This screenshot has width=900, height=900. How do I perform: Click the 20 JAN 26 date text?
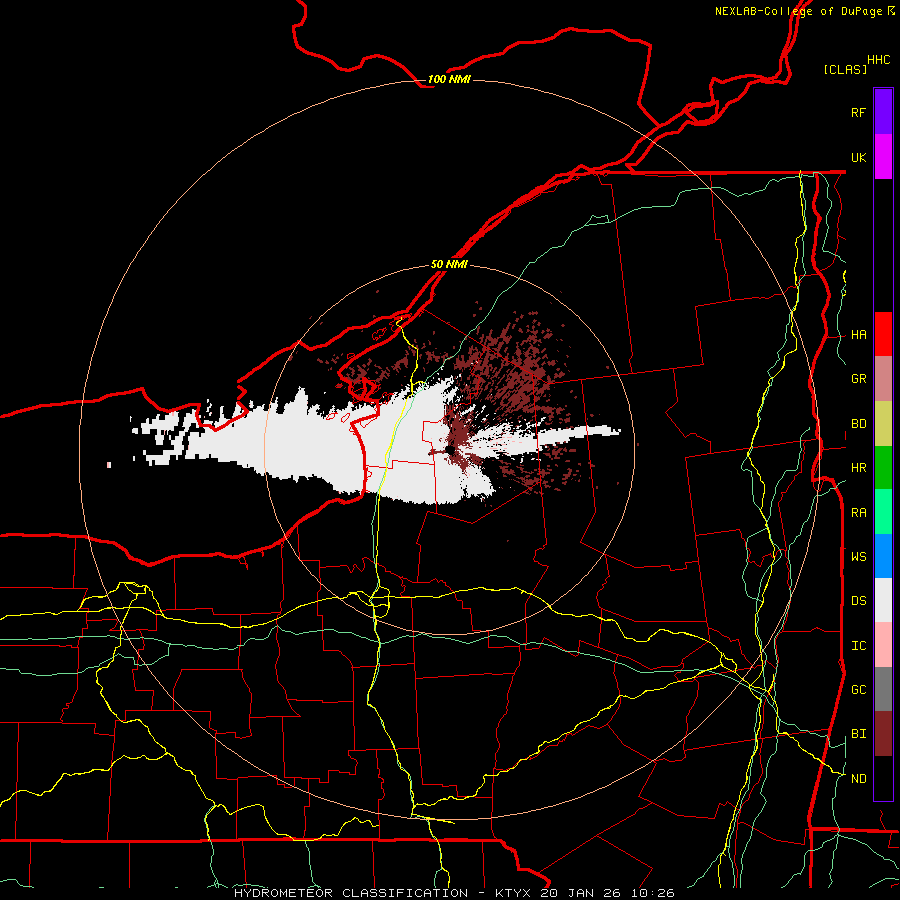point(582,893)
